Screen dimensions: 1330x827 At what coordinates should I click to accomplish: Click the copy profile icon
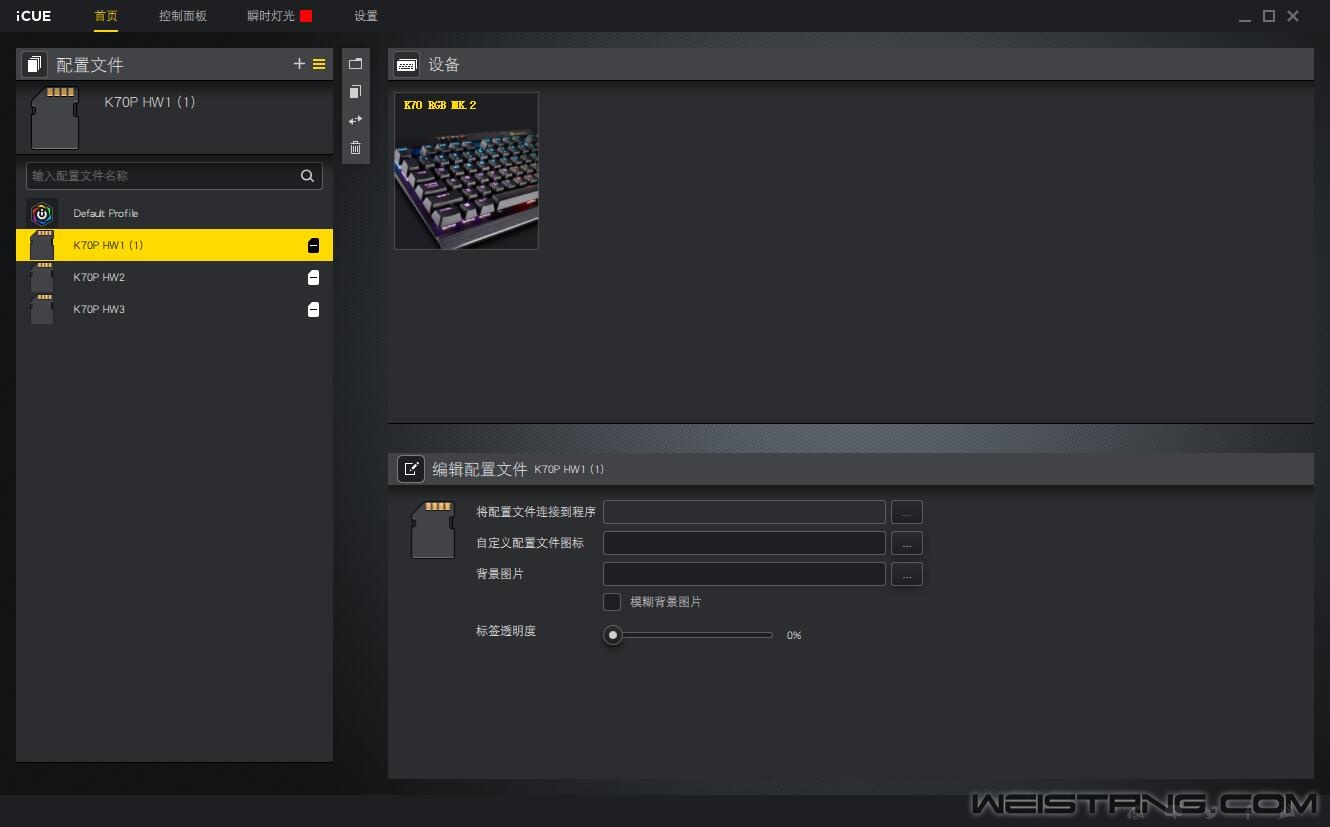pyautogui.click(x=355, y=92)
